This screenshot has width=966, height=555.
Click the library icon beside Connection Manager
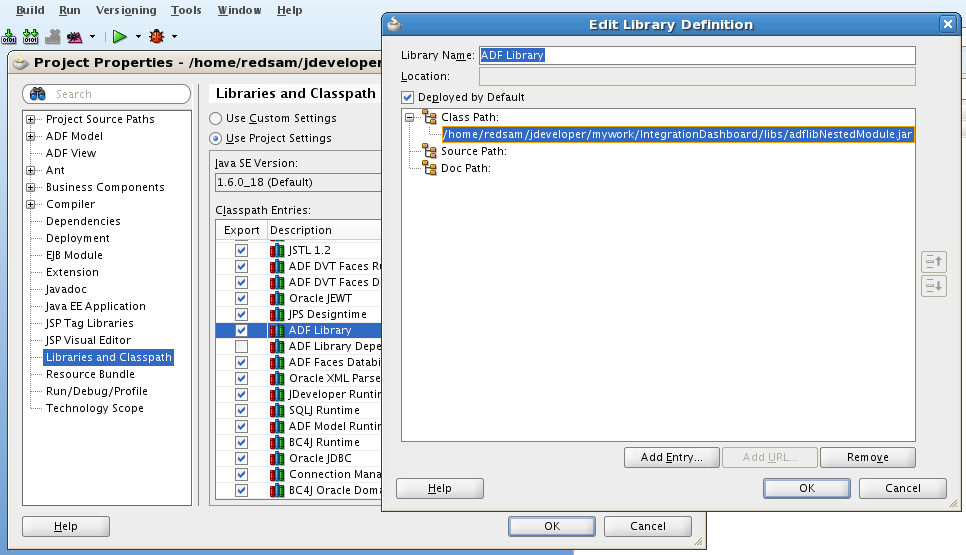pyautogui.click(x=277, y=474)
